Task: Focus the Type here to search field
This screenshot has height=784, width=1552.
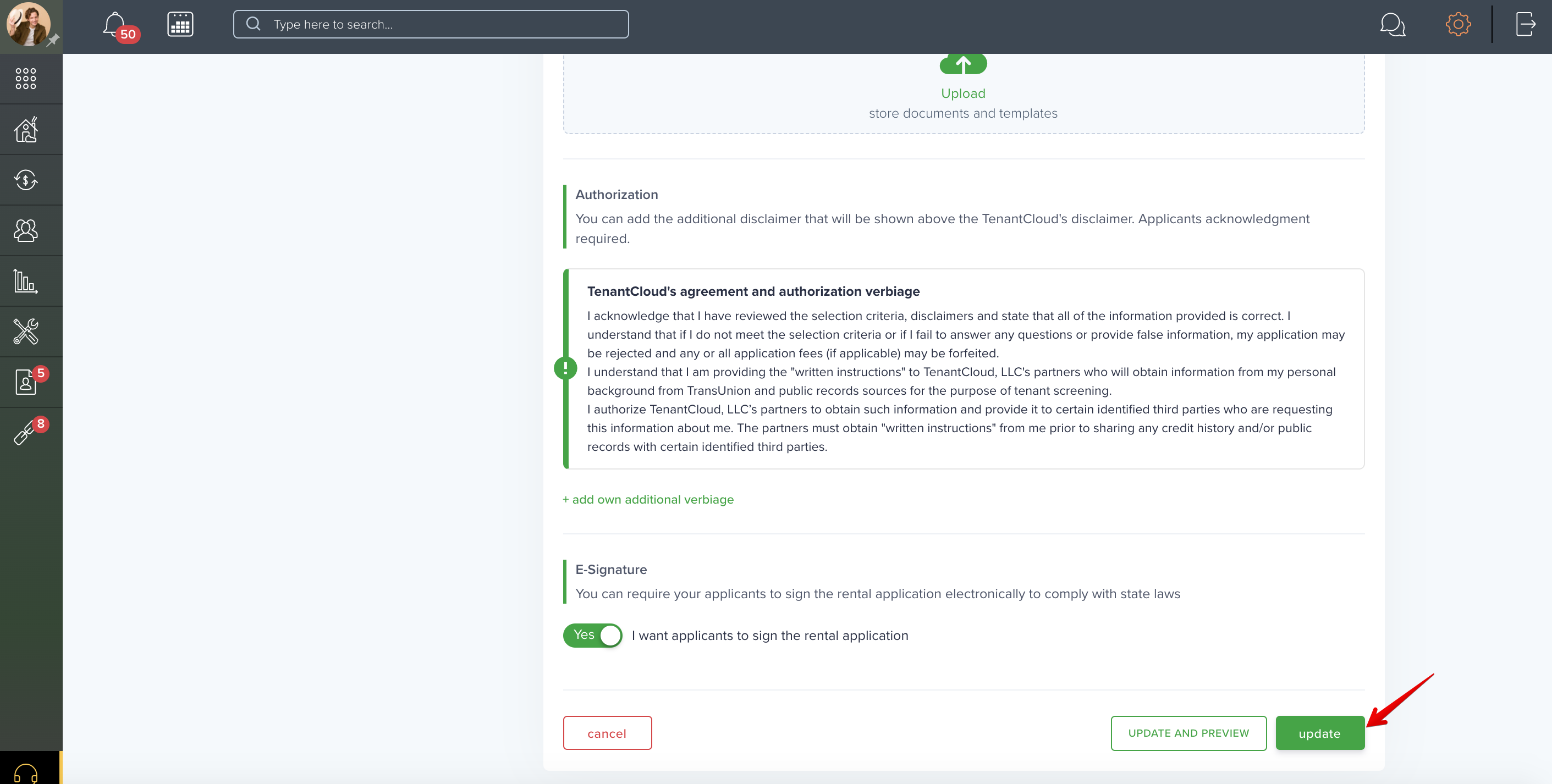Action: pyautogui.click(x=431, y=25)
